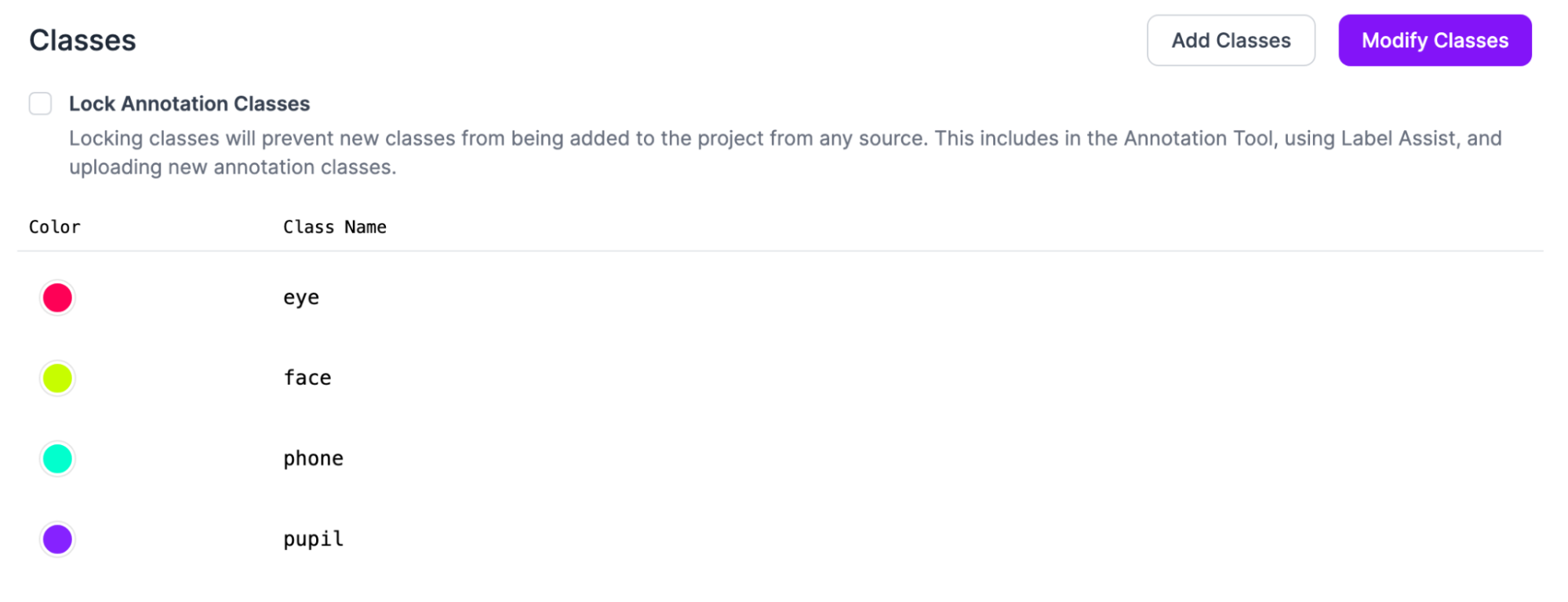This screenshot has height=602, width=1568.
Task: Click the "Classes" section heading
Action: (x=82, y=40)
